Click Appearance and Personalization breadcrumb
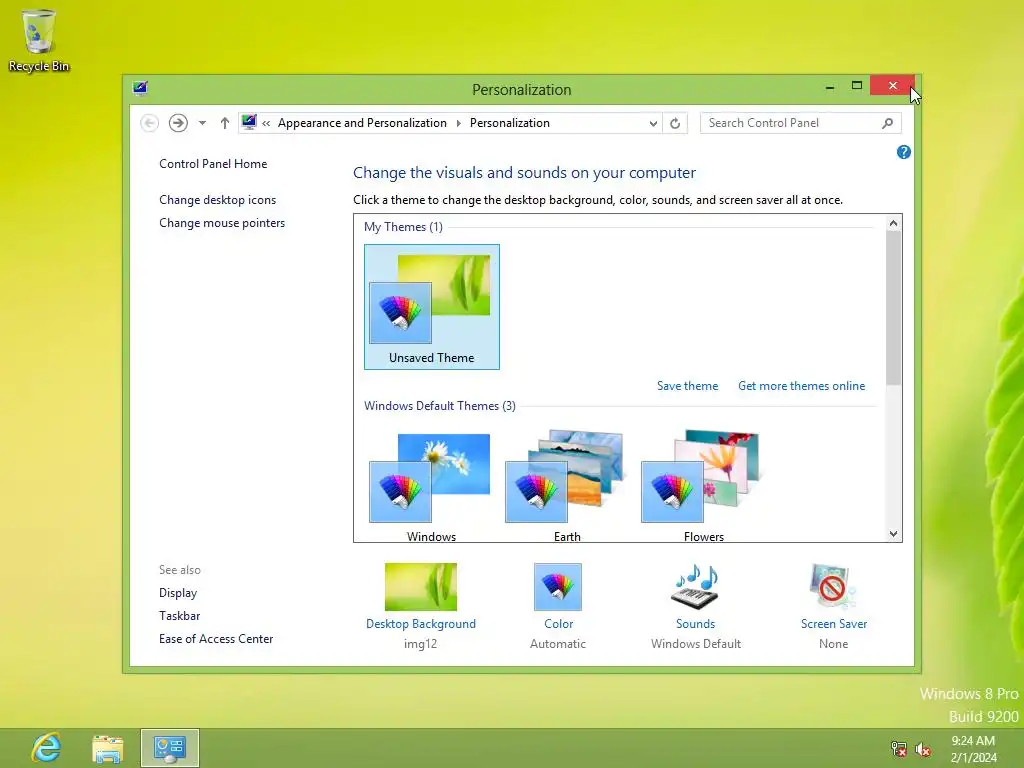Screen dimensions: 1024x768 click(x=362, y=123)
